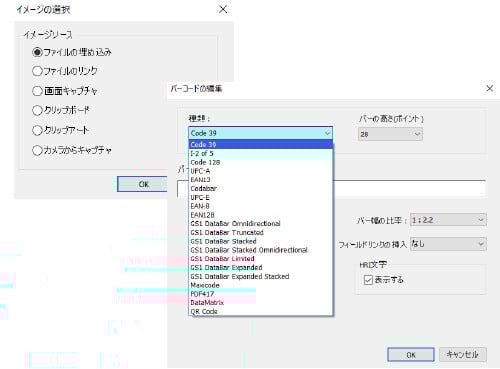Choose UPC-A from the list
The width and height of the screenshot is (500, 369).
click(261, 171)
